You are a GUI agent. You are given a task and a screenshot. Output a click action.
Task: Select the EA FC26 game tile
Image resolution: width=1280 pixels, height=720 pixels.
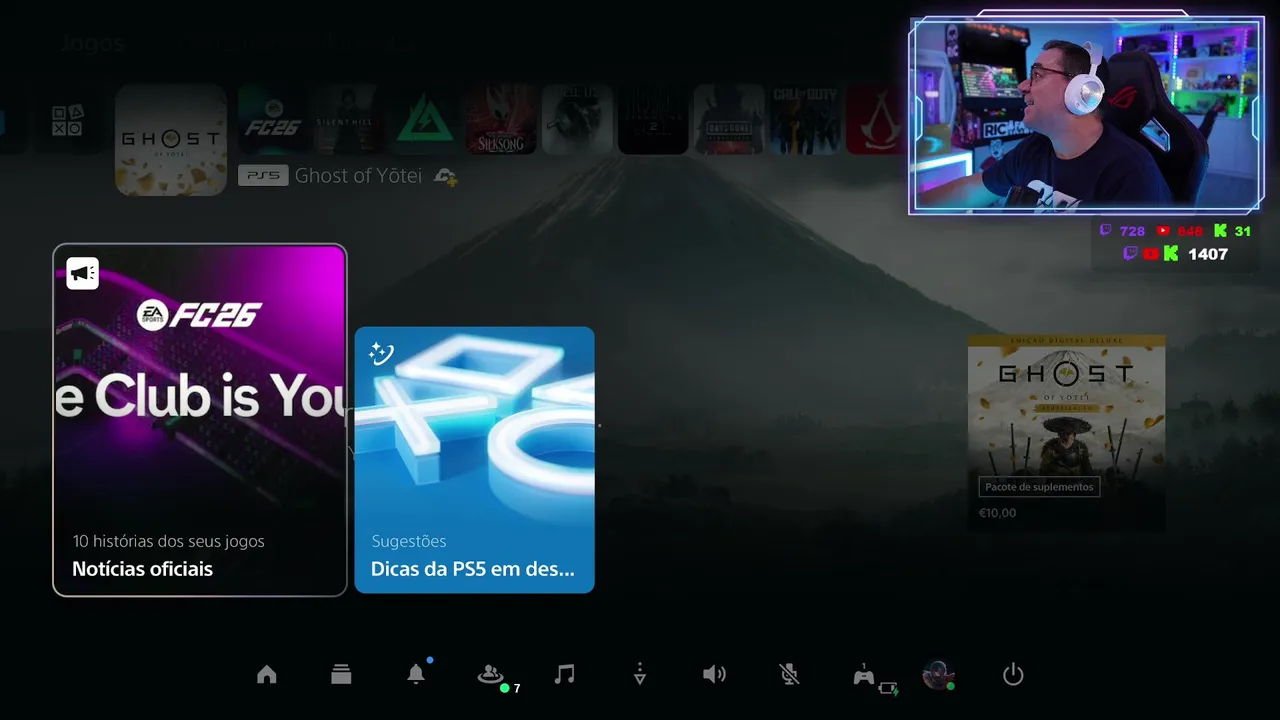pyautogui.click(x=273, y=119)
